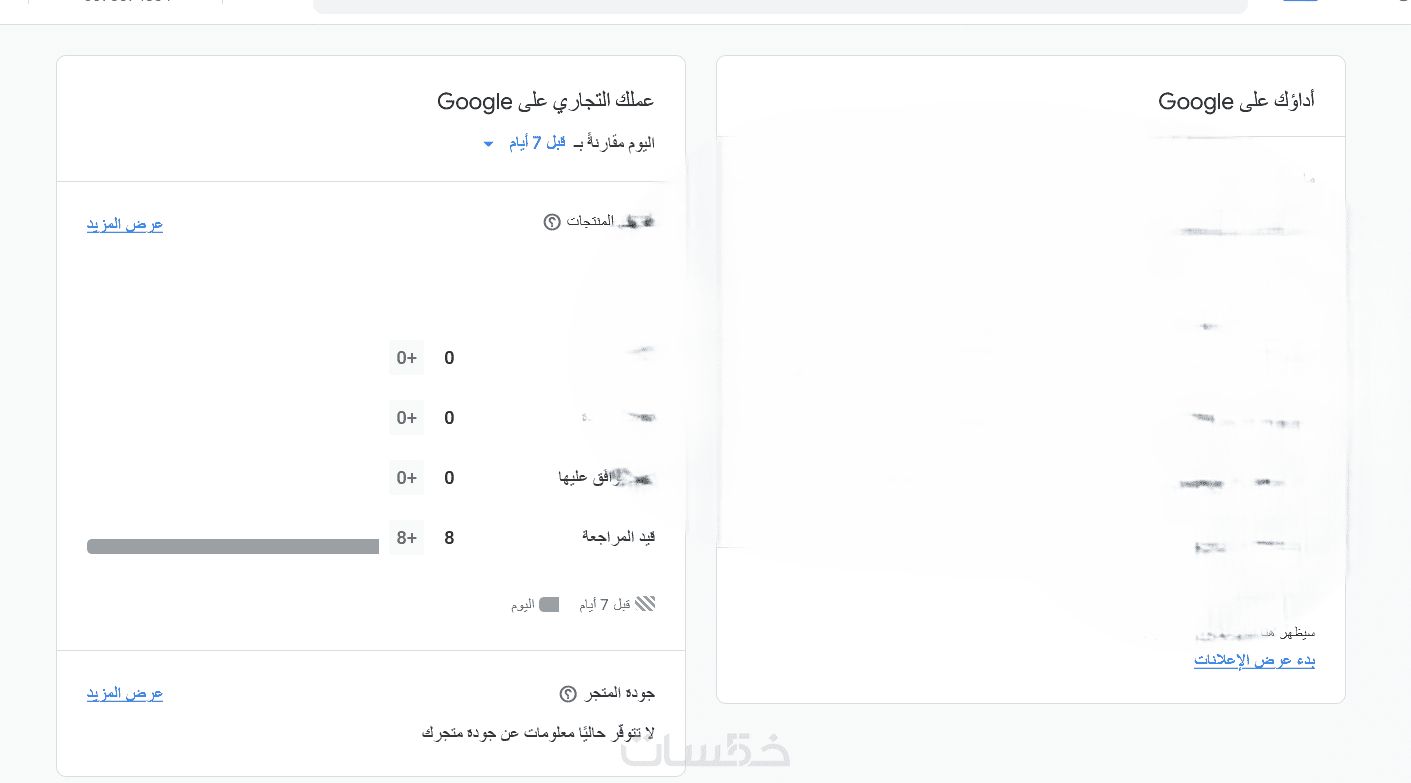Select the striped قبل 7 أيام legend swatch

click(645, 604)
